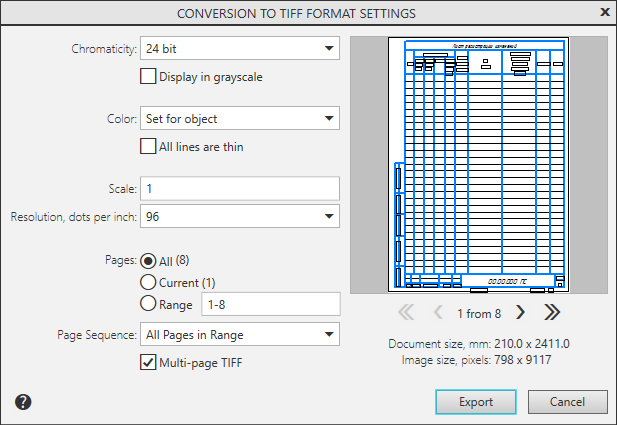Viewport: 617px width, 425px height.
Task: Enable Display in grayscale checkbox
Action: pyautogui.click(x=149, y=76)
